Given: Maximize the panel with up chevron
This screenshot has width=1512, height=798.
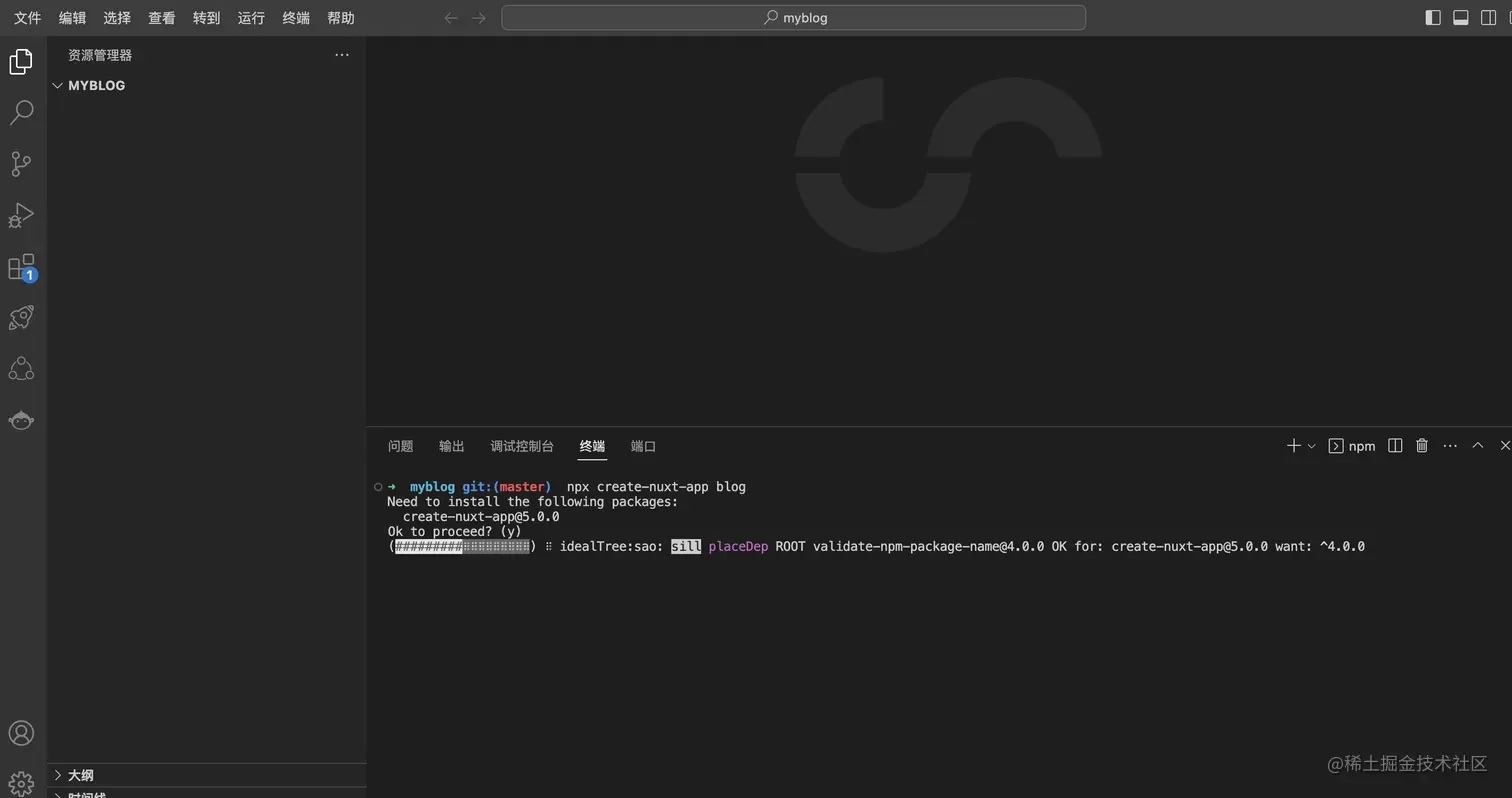Looking at the screenshot, I should point(1477,446).
